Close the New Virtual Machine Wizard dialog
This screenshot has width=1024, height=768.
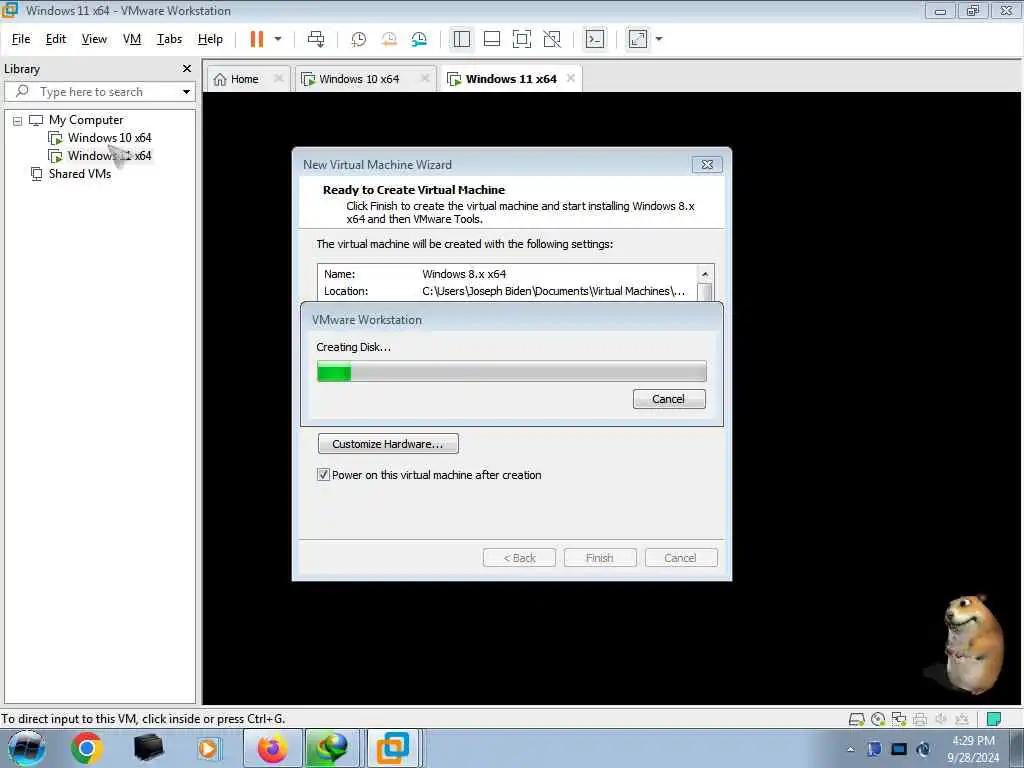pos(707,165)
